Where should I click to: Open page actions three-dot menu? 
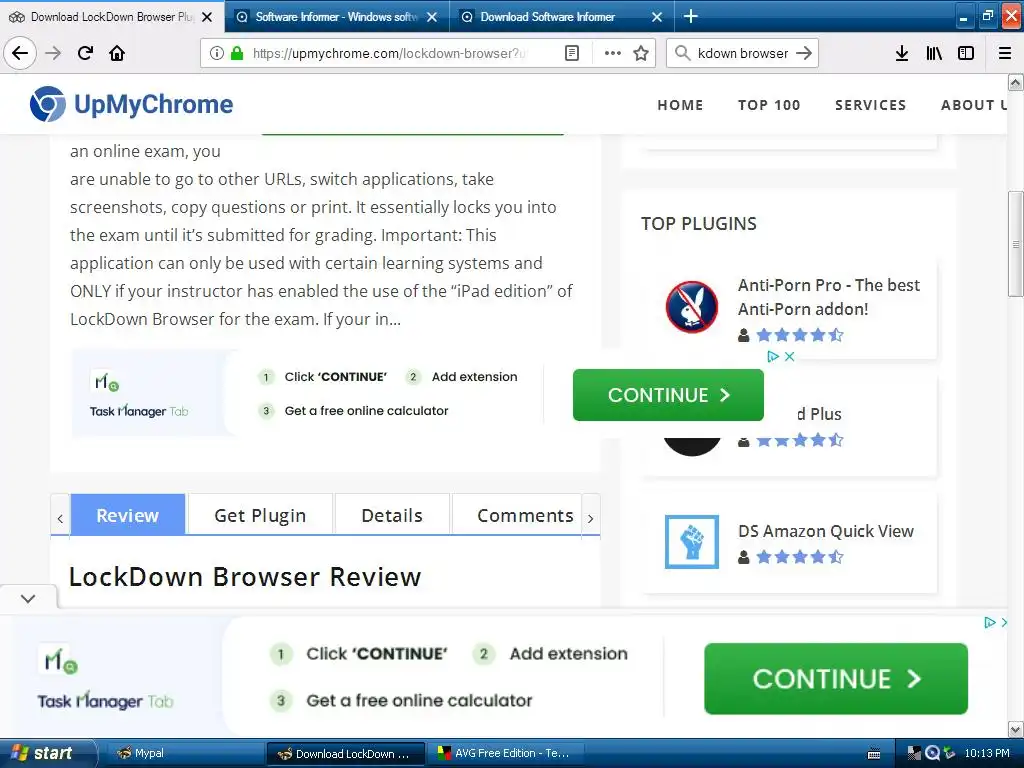pyautogui.click(x=613, y=53)
